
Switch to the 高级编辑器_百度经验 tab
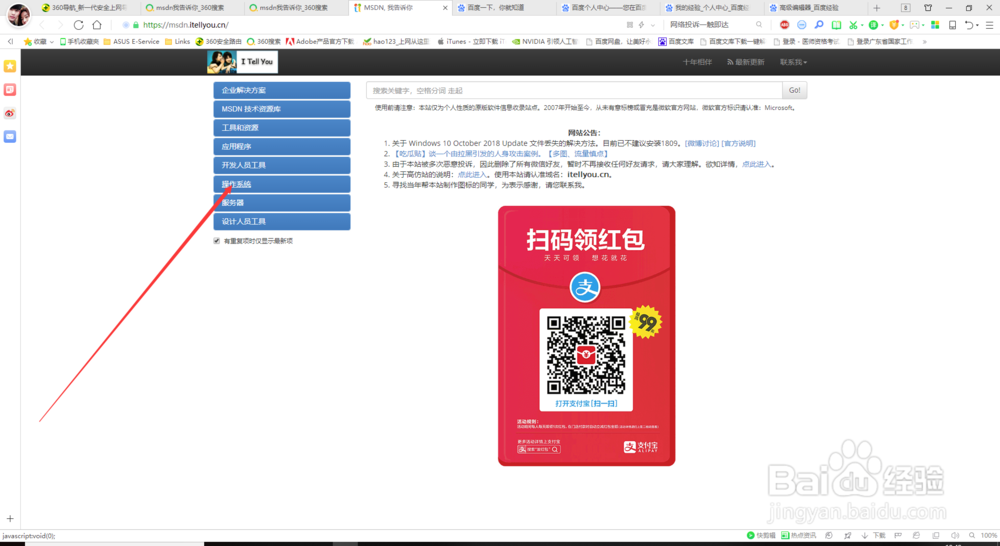pyautogui.click(x=814, y=8)
